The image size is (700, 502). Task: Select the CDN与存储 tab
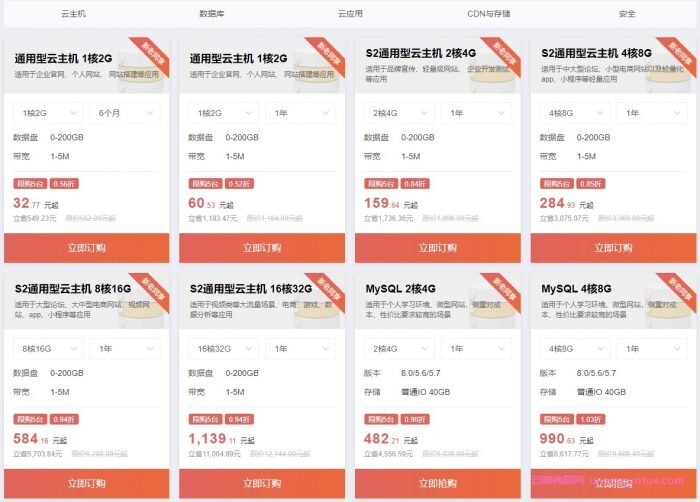tap(488, 13)
